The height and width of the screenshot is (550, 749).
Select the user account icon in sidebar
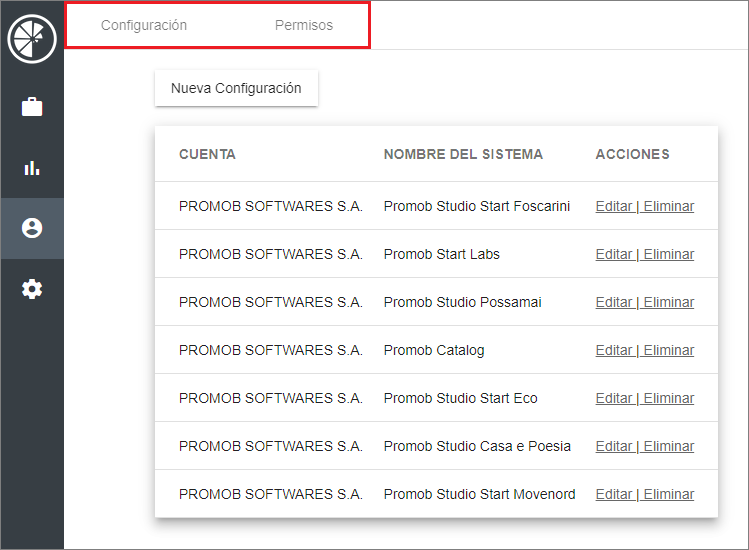click(32, 228)
